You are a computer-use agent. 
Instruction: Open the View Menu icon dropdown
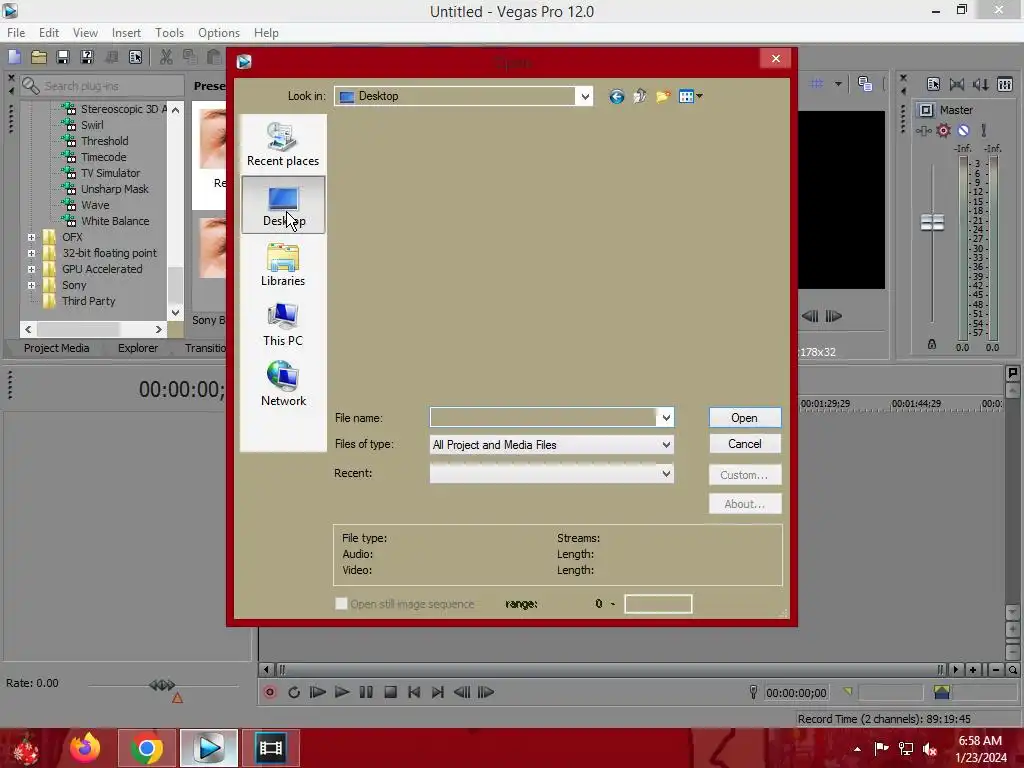(x=690, y=97)
